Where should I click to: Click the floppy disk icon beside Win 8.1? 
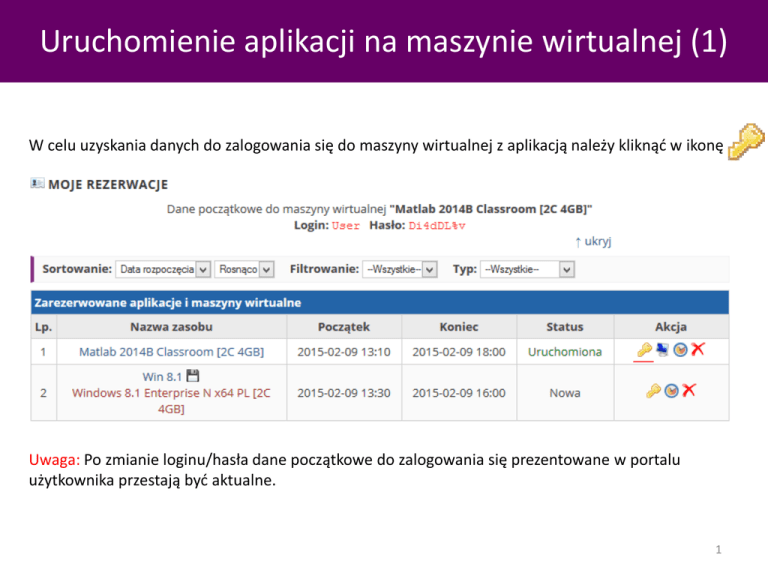tap(193, 376)
